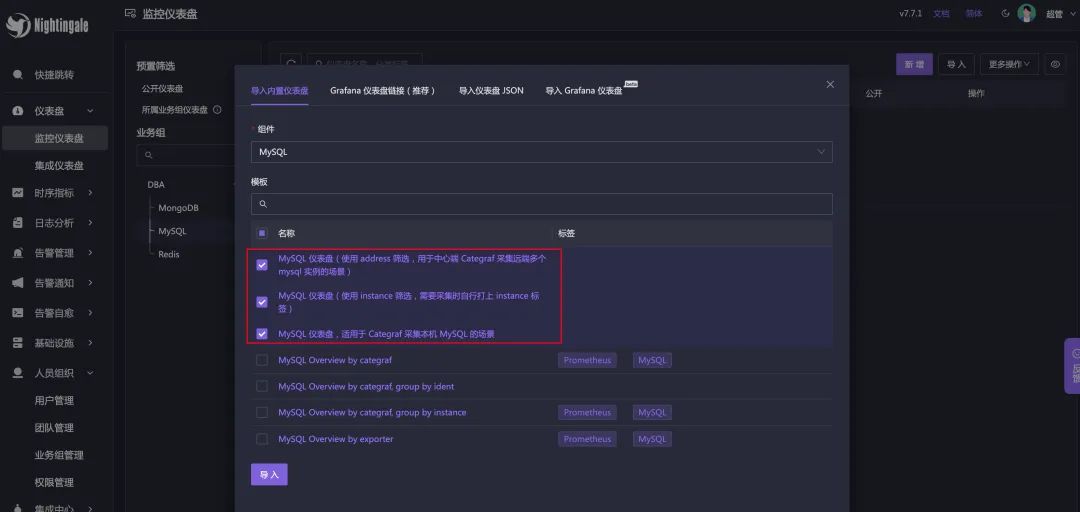This screenshot has width=1080, height=512.
Task: Click the 模板 search input field
Action: click(541, 204)
